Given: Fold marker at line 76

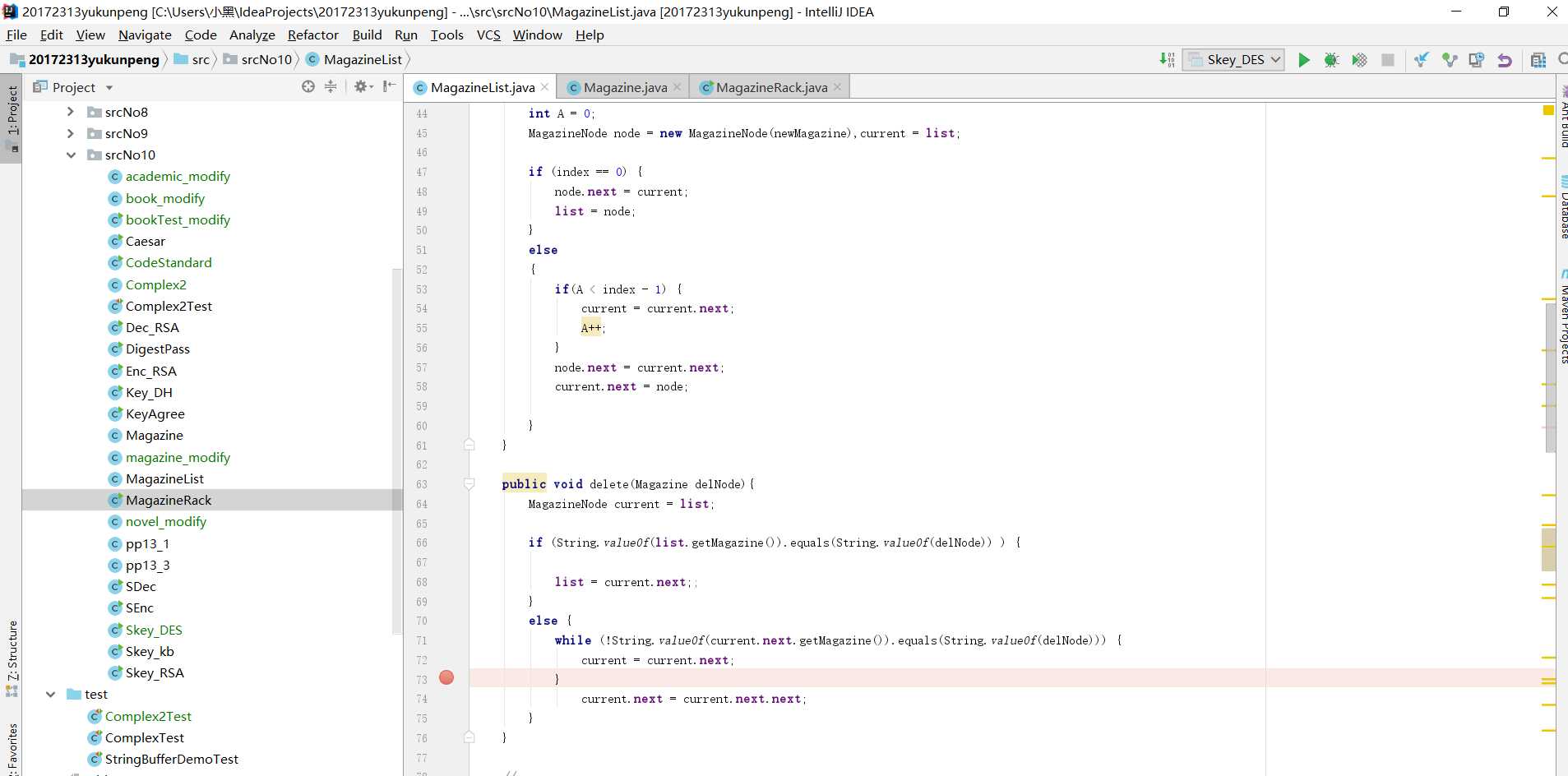Looking at the screenshot, I should [469, 737].
